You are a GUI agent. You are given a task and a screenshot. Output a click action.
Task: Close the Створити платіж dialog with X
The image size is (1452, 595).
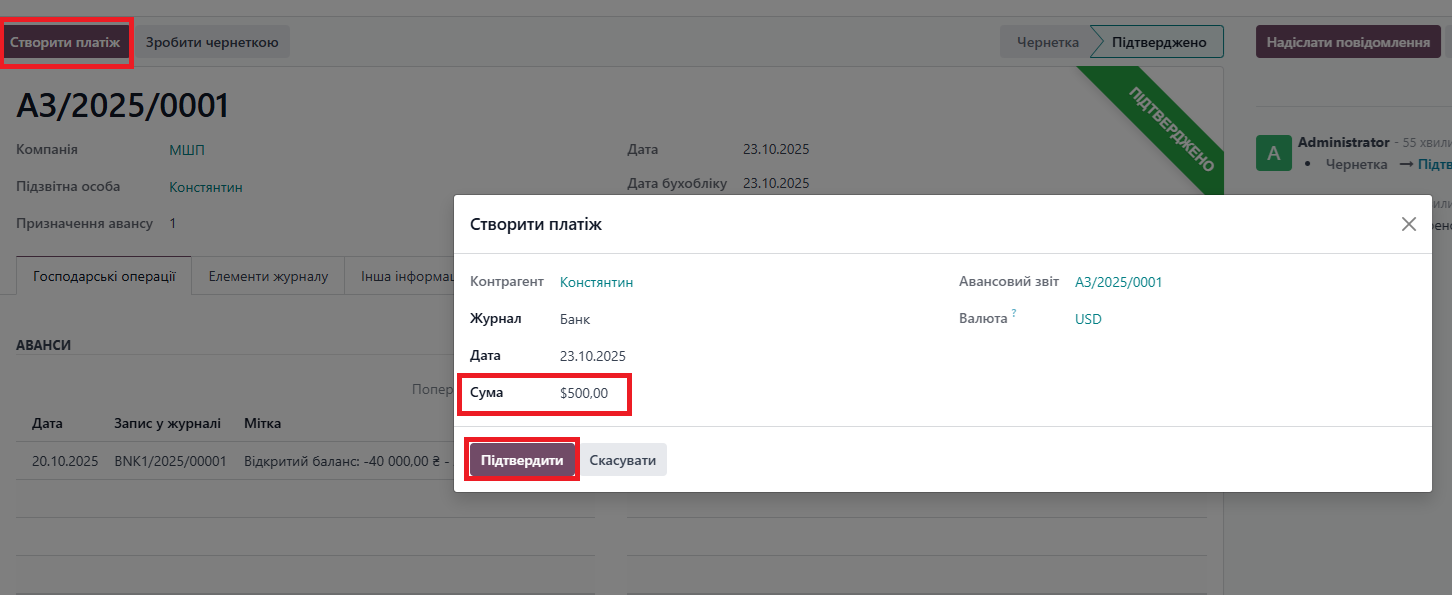click(x=1408, y=224)
